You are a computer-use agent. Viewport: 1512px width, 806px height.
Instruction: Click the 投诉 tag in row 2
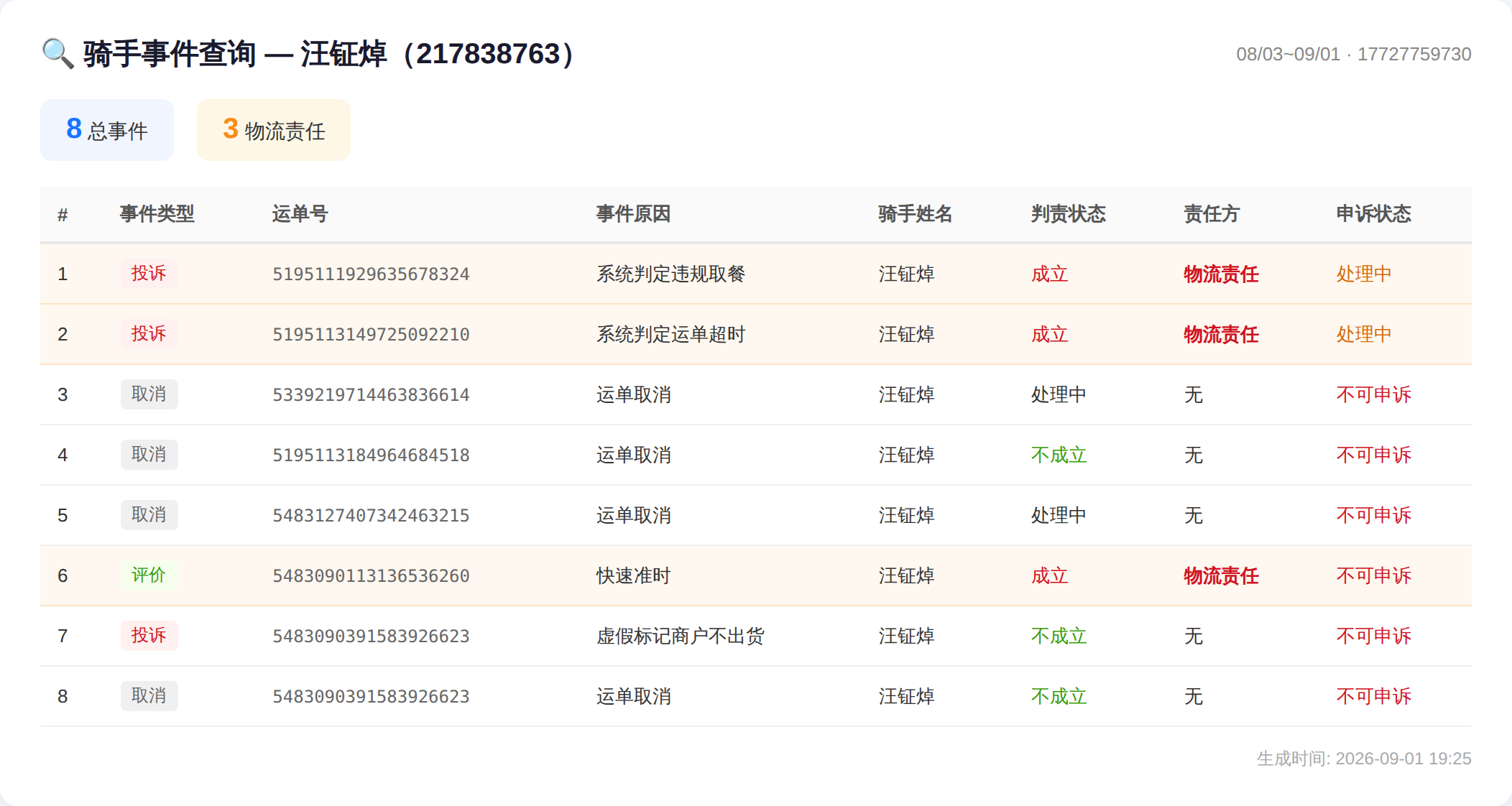(x=149, y=333)
